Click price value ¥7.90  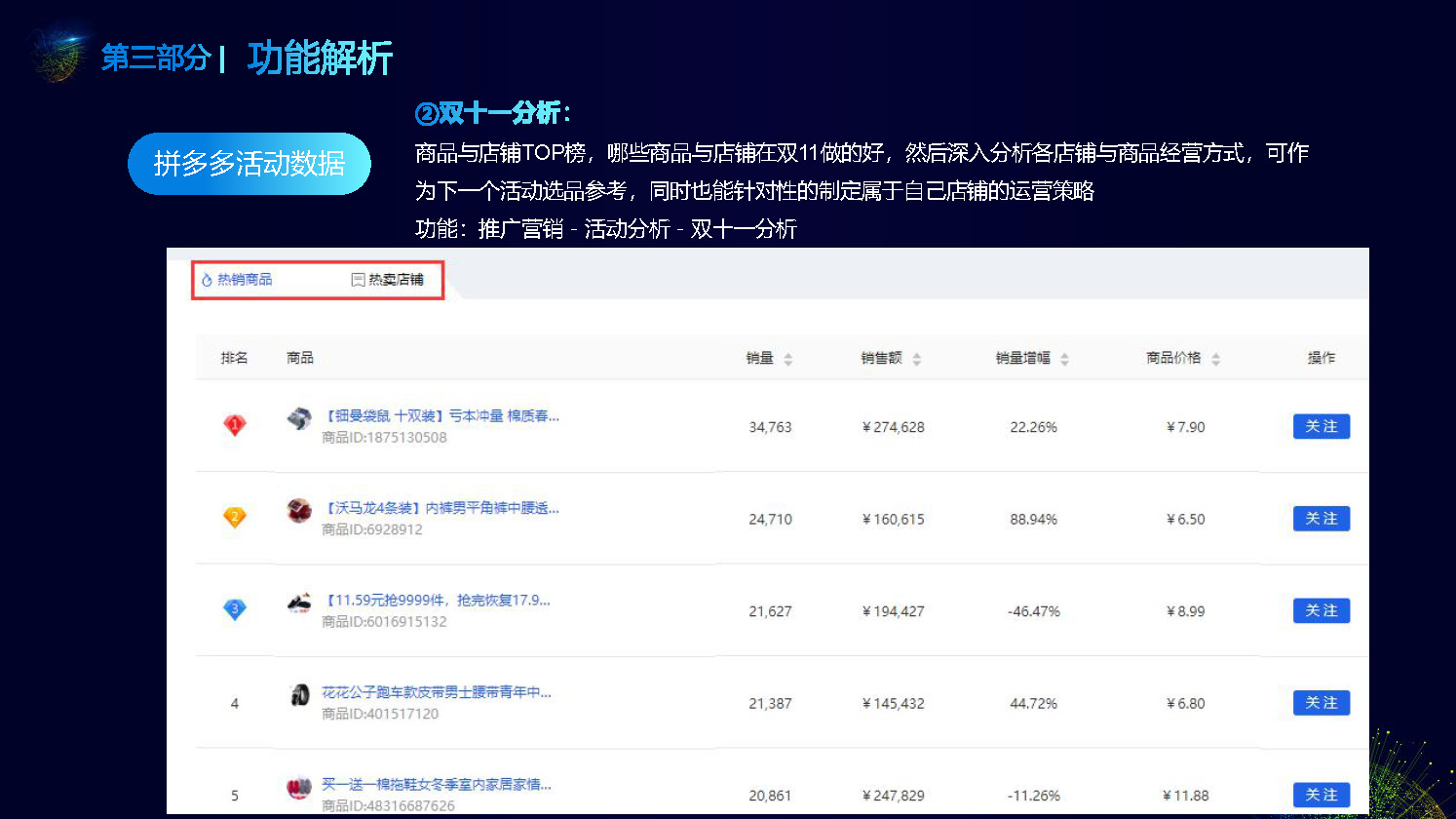pyautogui.click(x=1185, y=427)
